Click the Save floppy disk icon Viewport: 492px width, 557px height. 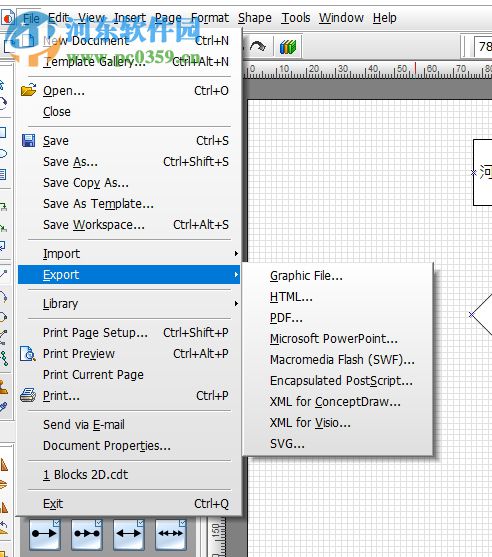(28, 141)
